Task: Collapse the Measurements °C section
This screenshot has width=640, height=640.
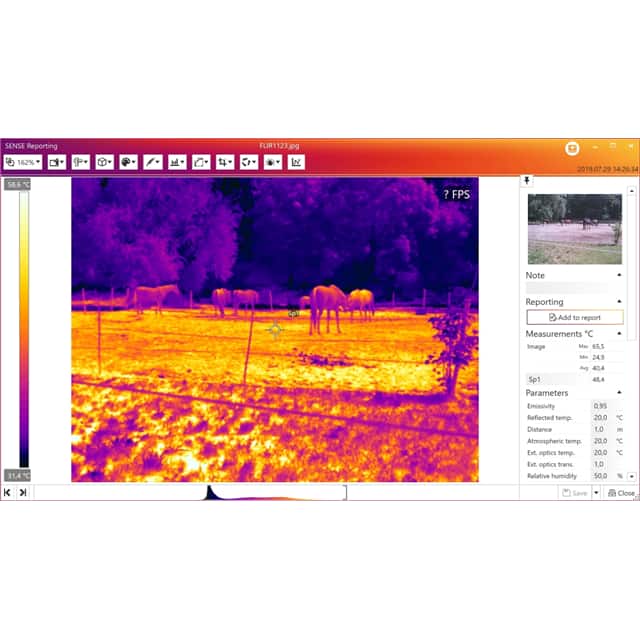Action: point(618,333)
